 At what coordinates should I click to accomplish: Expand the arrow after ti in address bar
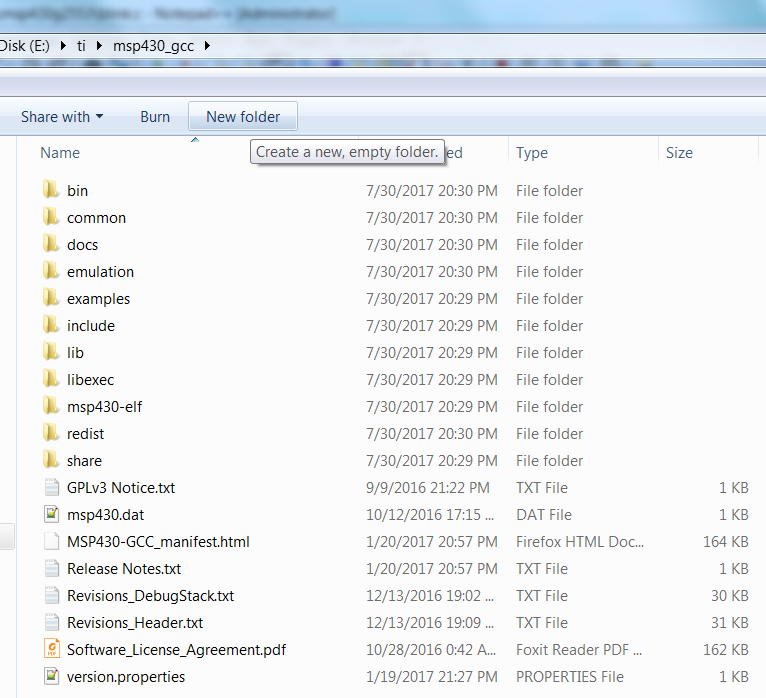98,46
